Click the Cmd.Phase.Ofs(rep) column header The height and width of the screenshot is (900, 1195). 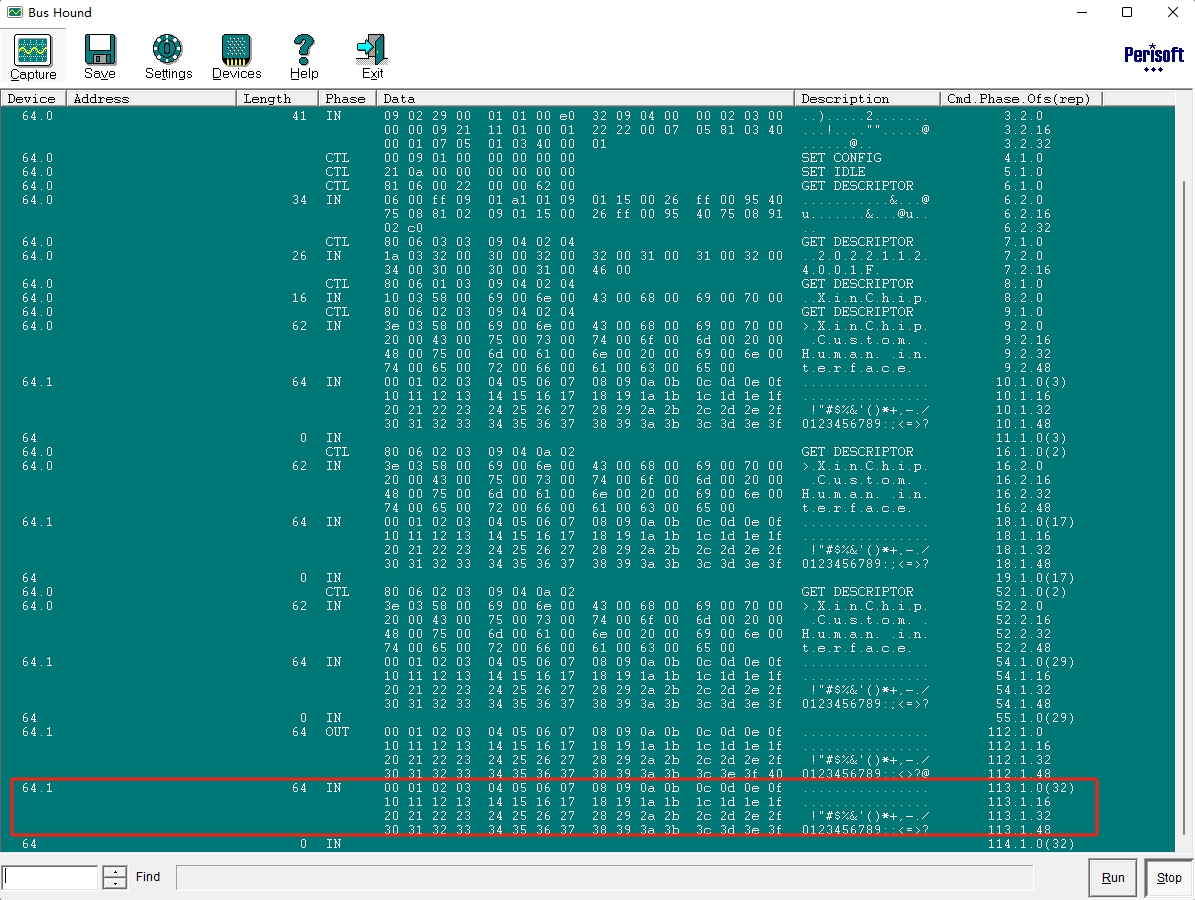(x=1021, y=98)
